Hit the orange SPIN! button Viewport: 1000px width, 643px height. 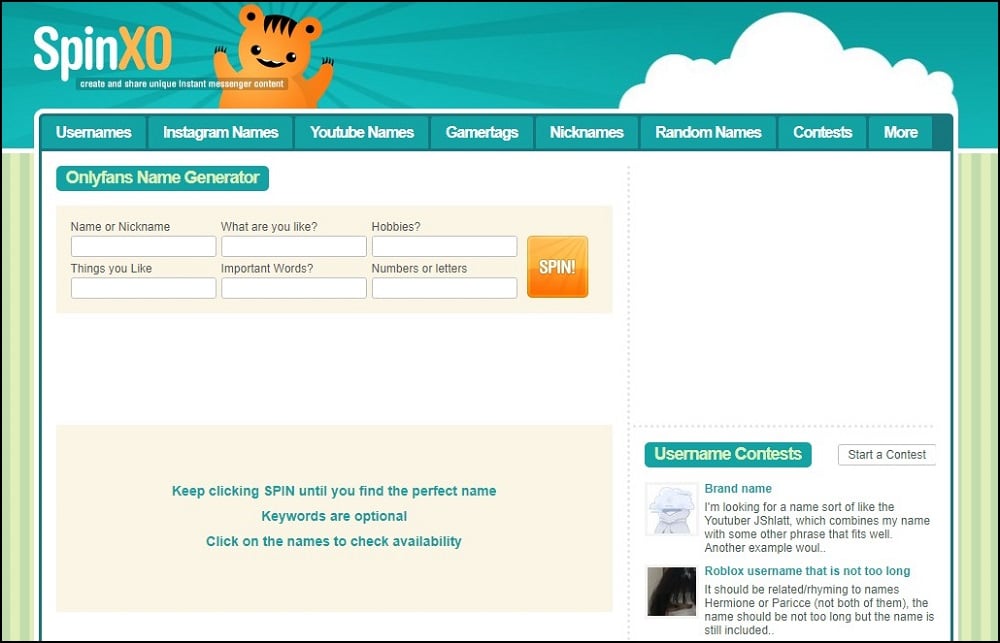click(557, 267)
